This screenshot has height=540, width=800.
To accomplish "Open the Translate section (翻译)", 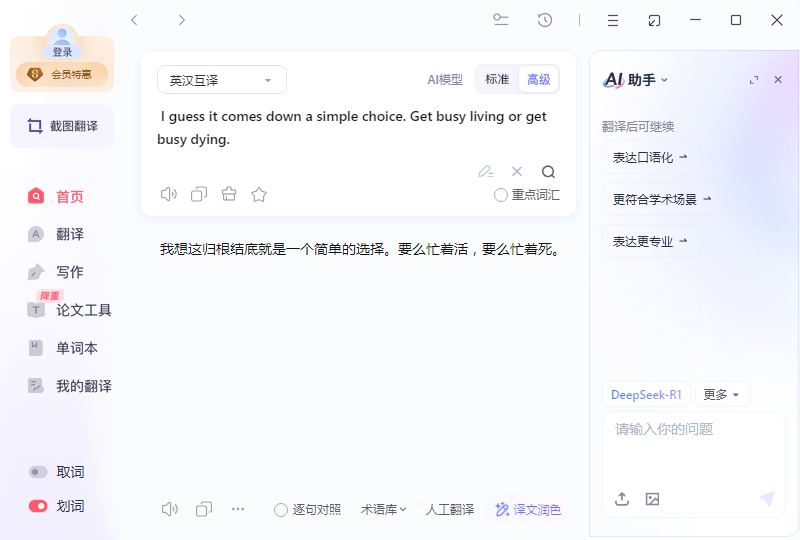I will point(56,234).
